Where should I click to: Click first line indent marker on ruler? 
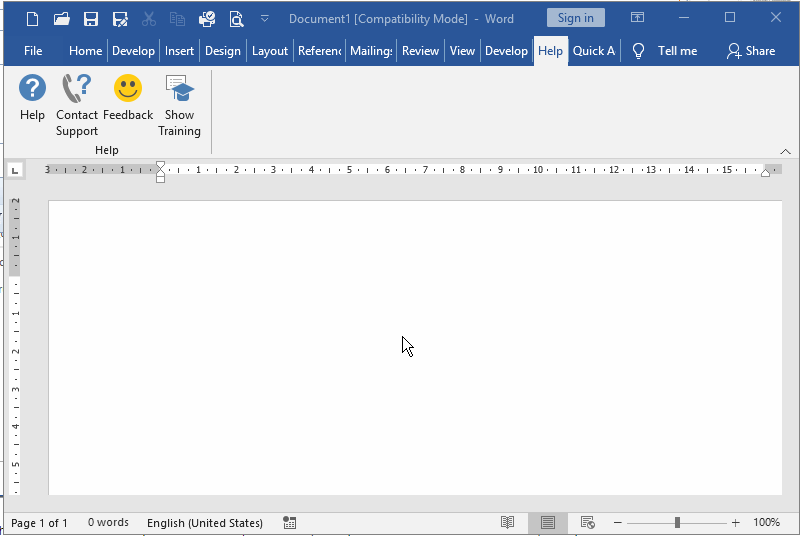[x=160, y=165]
